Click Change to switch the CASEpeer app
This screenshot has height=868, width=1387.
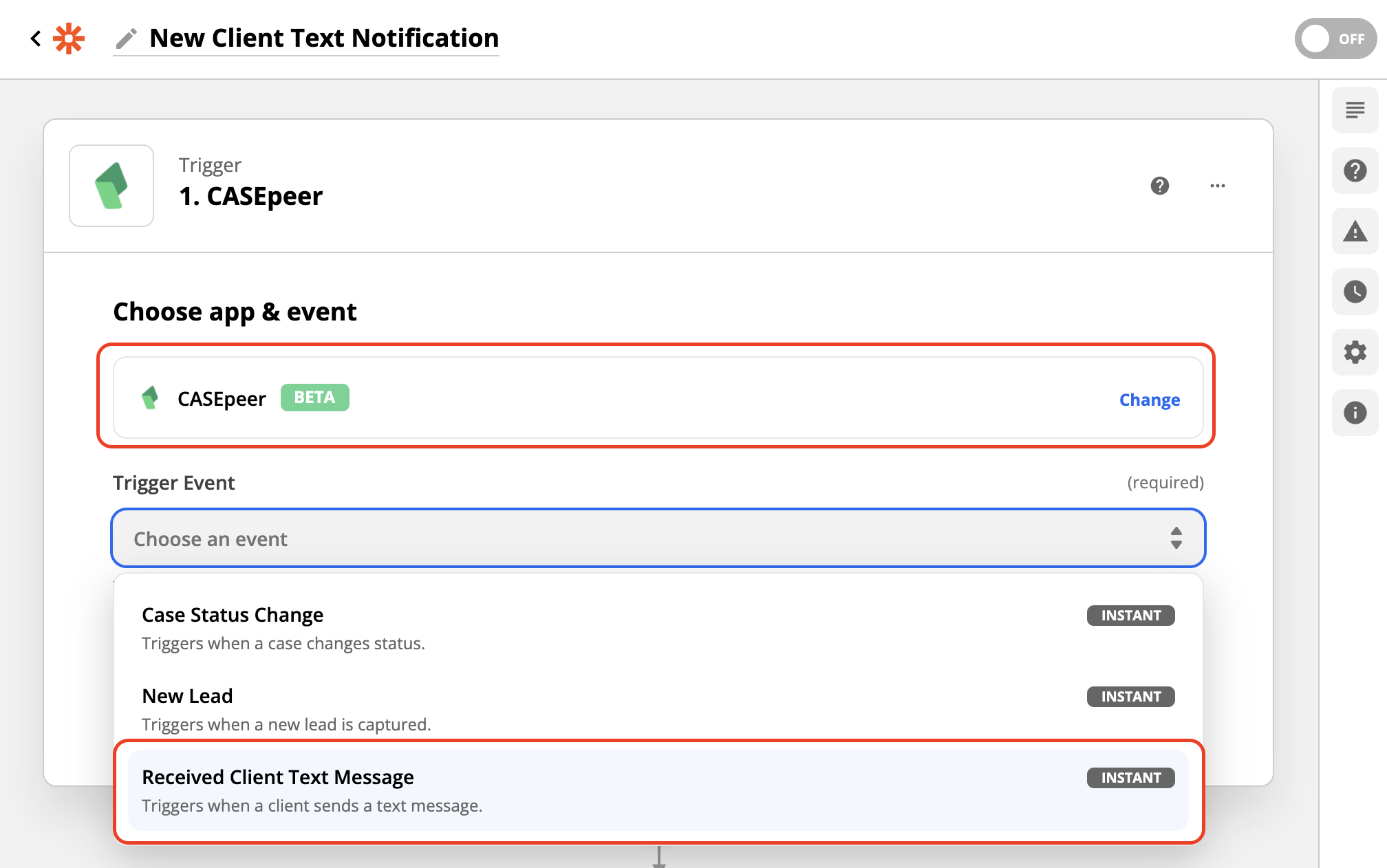pyautogui.click(x=1149, y=399)
